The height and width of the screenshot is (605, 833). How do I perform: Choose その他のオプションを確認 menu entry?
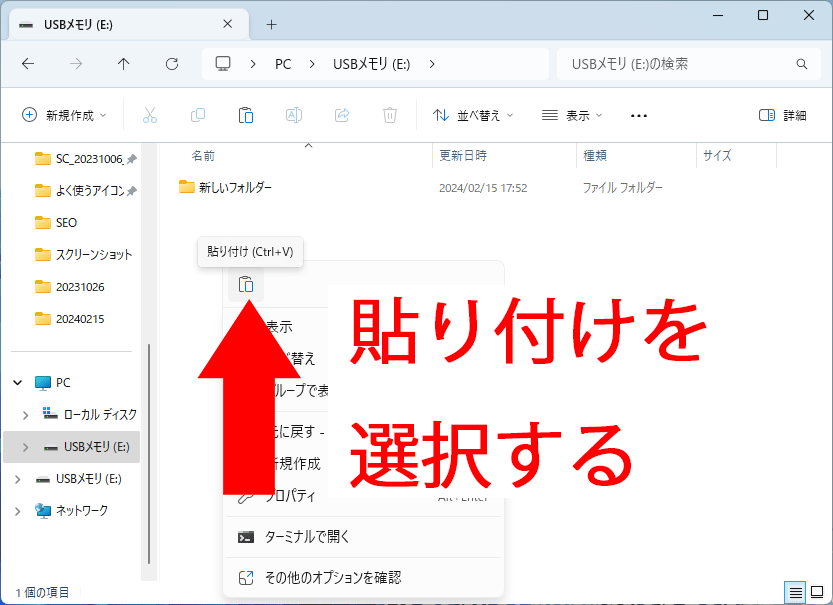point(332,577)
